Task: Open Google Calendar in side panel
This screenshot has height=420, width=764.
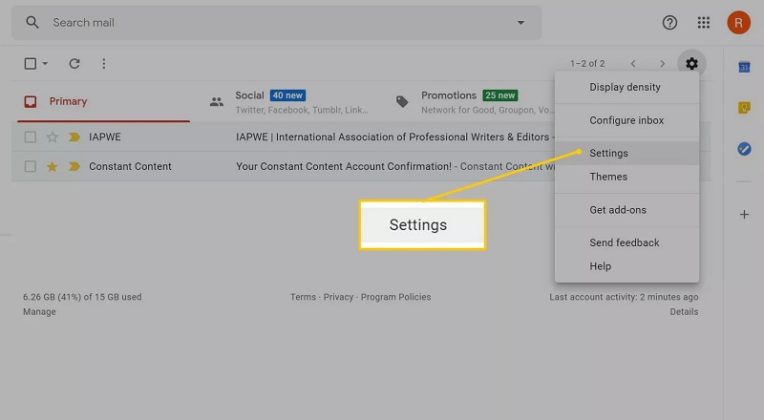Action: click(x=744, y=67)
